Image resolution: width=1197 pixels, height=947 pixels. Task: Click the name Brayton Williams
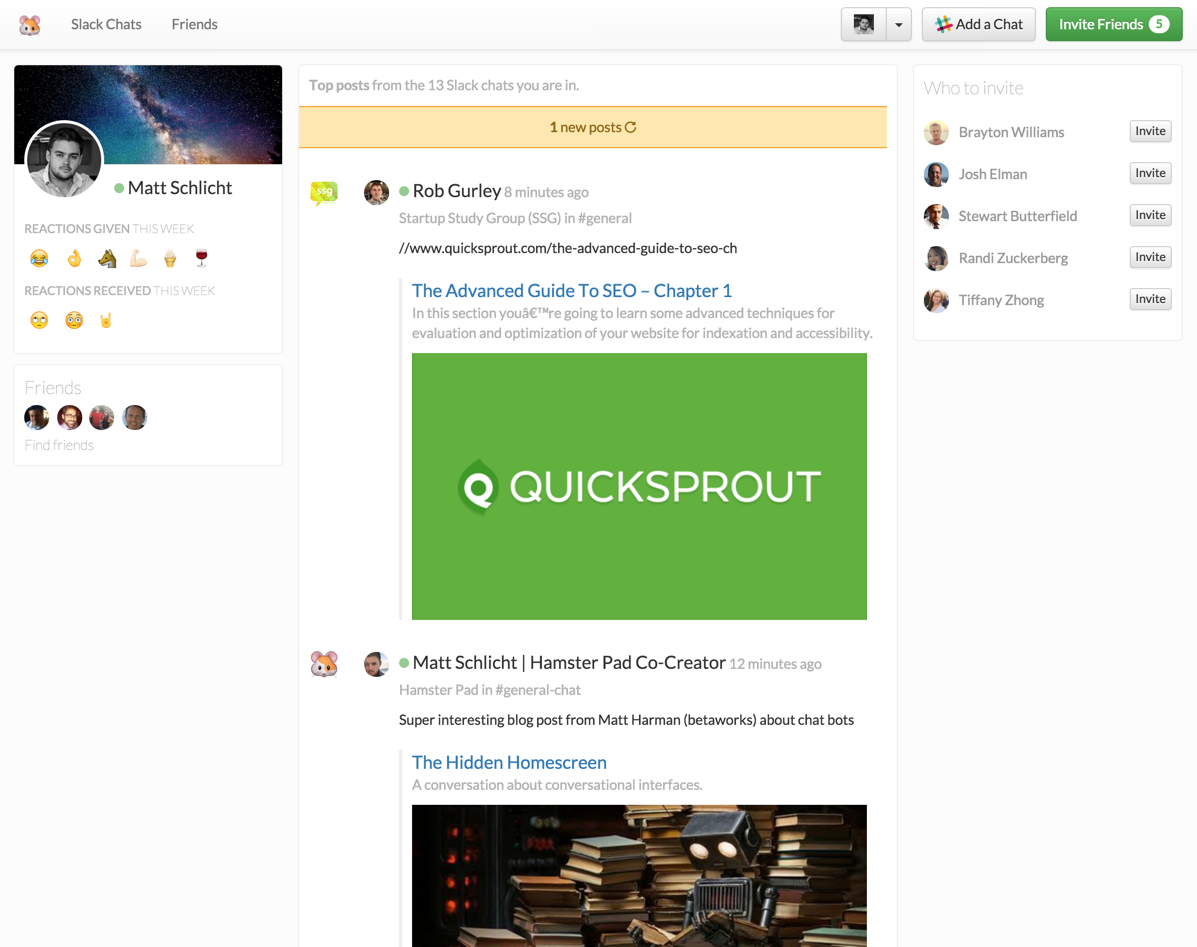pyautogui.click(x=1011, y=132)
